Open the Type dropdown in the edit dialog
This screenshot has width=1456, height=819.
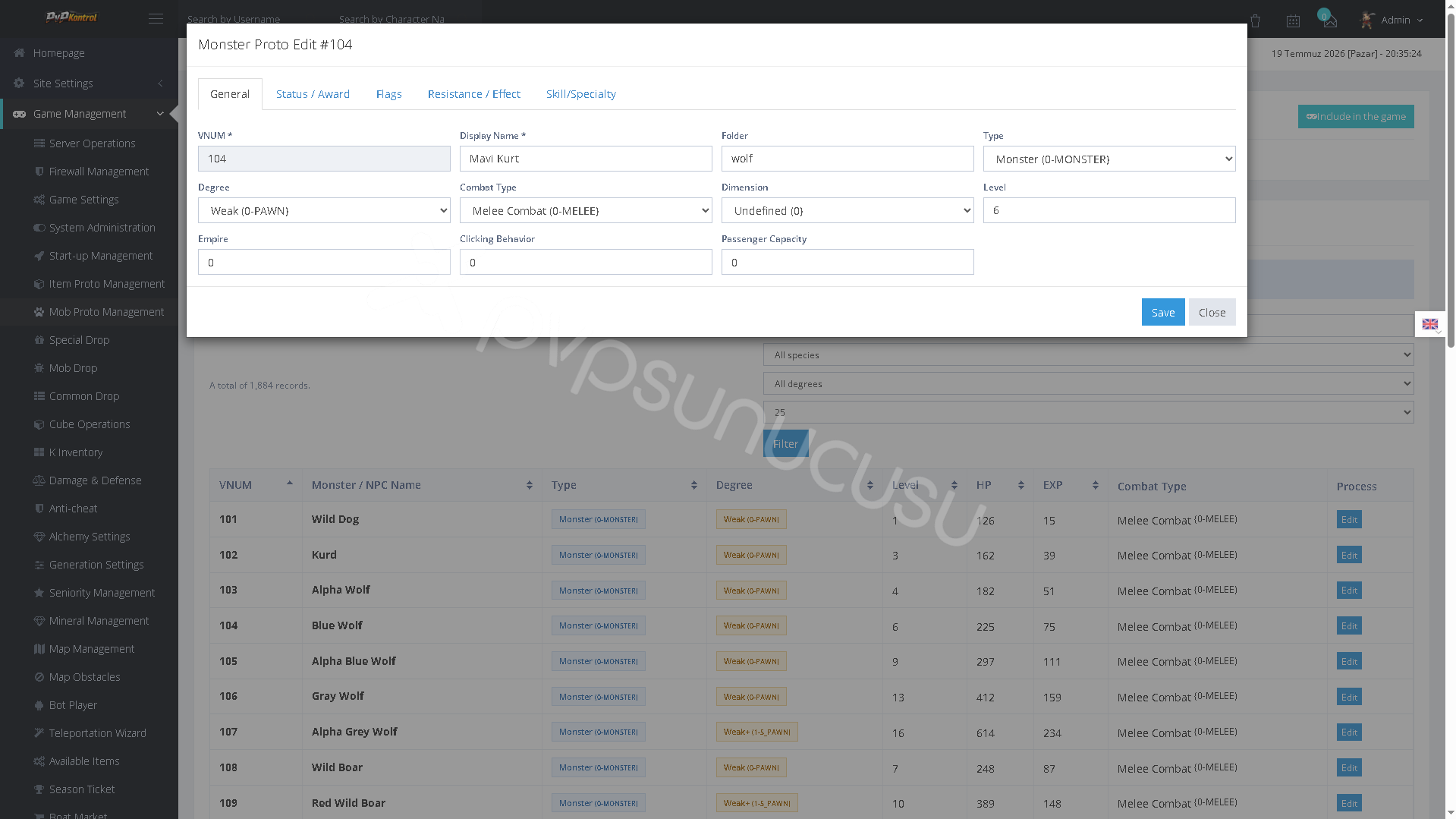point(1109,159)
